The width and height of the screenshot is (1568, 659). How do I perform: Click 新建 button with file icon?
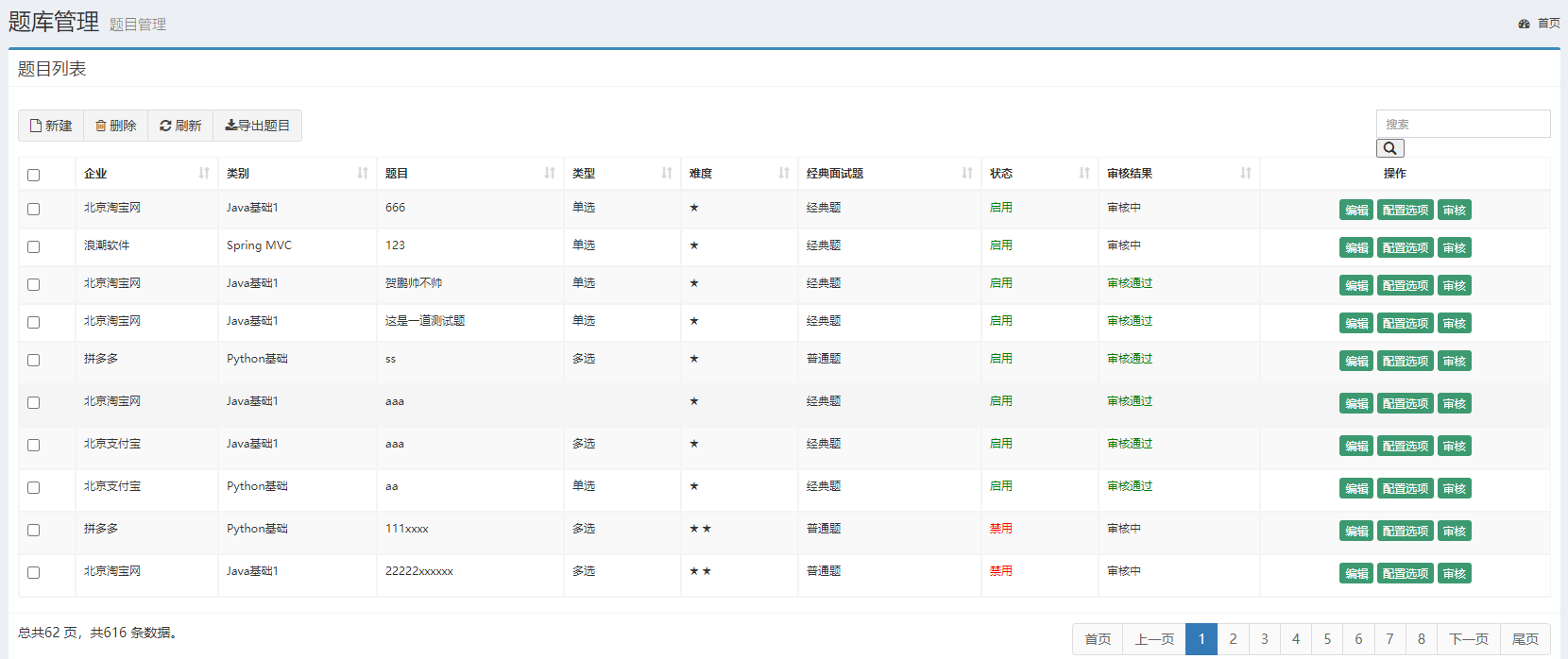[51, 126]
